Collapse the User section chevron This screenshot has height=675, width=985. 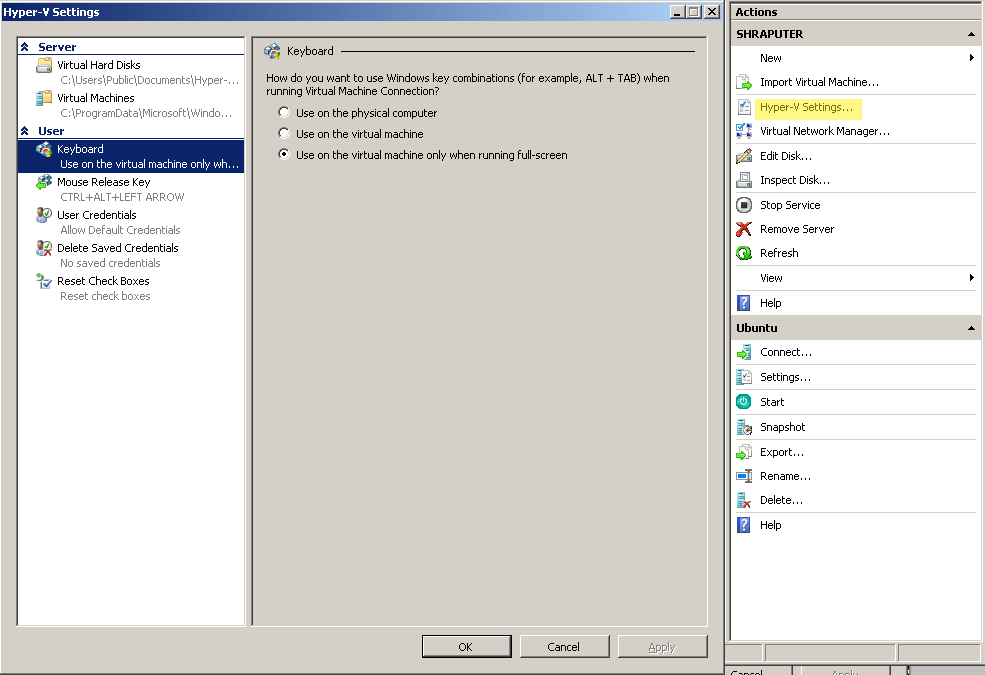pyautogui.click(x=24, y=131)
